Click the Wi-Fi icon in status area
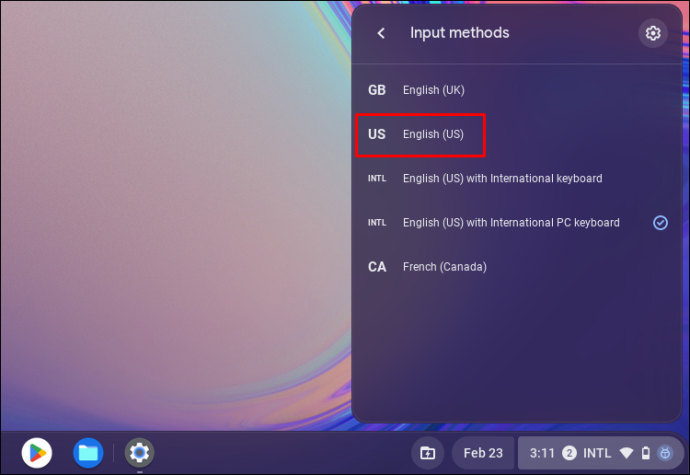This screenshot has width=690, height=475. point(626,453)
